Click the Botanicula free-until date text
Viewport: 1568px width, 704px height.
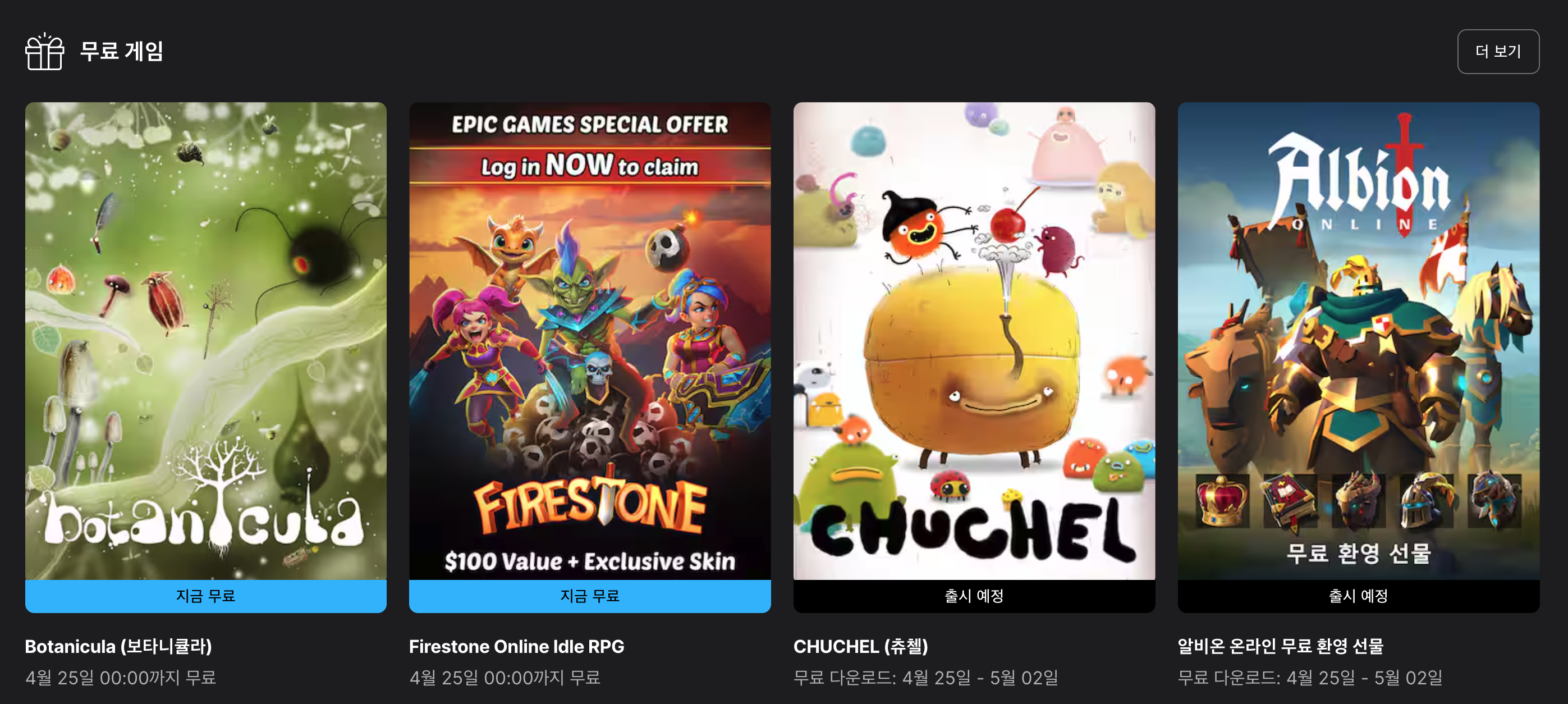tap(121, 678)
